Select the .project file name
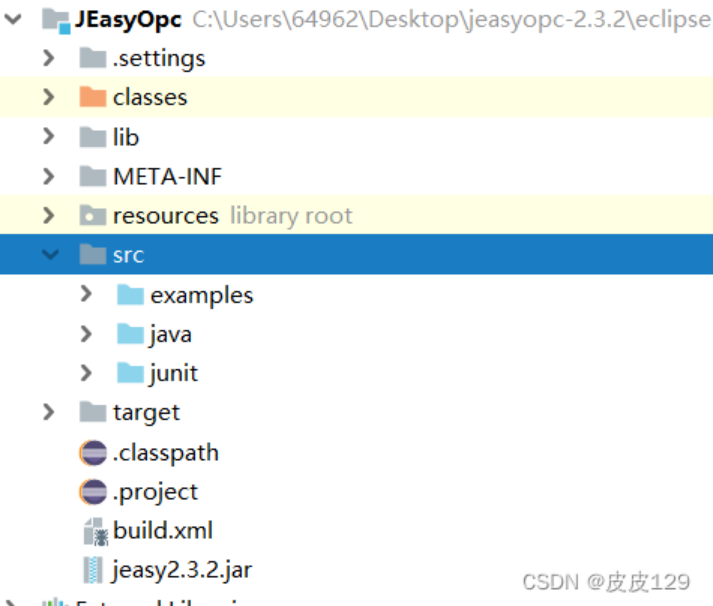The image size is (713, 606). pyautogui.click(x=156, y=493)
